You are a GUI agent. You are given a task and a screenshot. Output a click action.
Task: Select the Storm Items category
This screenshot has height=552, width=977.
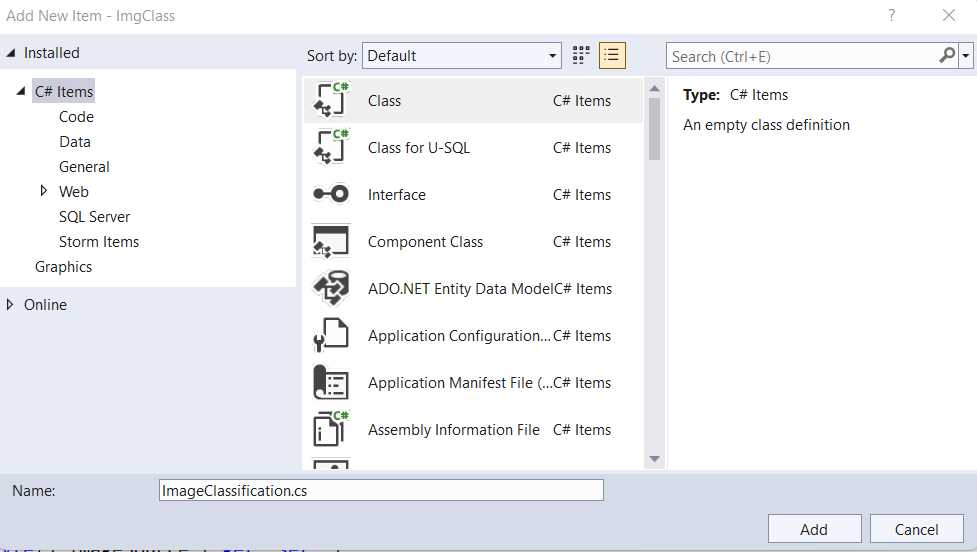(x=98, y=241)
